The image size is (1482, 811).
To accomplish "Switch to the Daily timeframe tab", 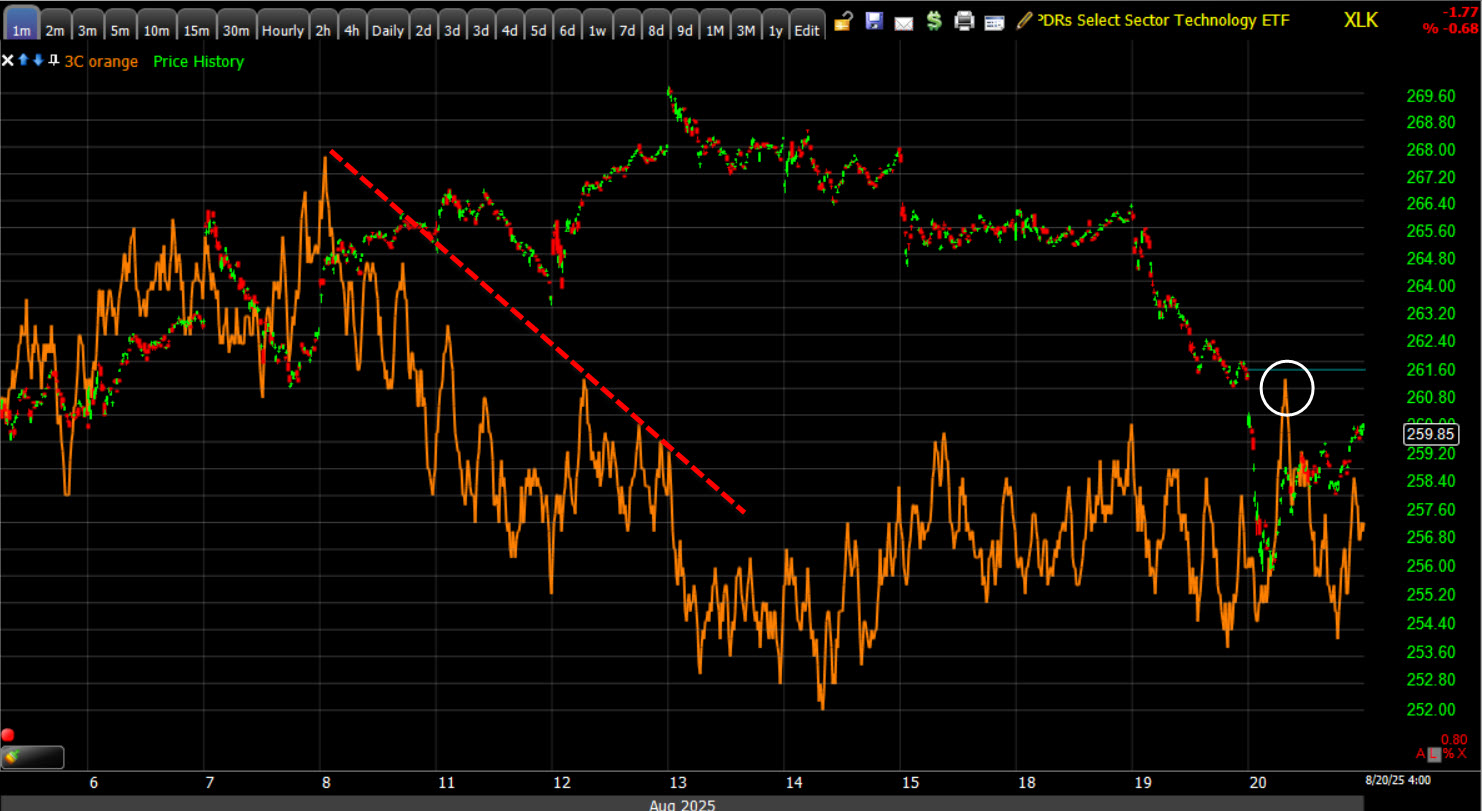I will 387,30.
